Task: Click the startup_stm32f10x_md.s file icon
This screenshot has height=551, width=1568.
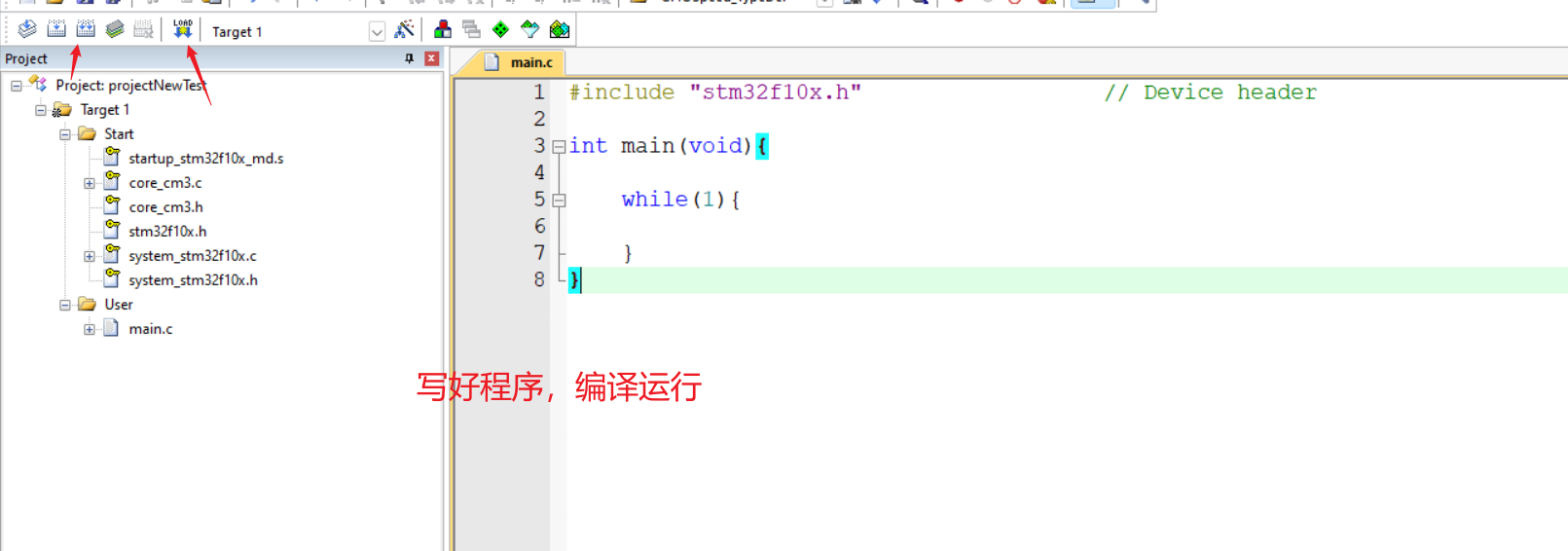Action: pyautogui.click(x=112, y=156)
